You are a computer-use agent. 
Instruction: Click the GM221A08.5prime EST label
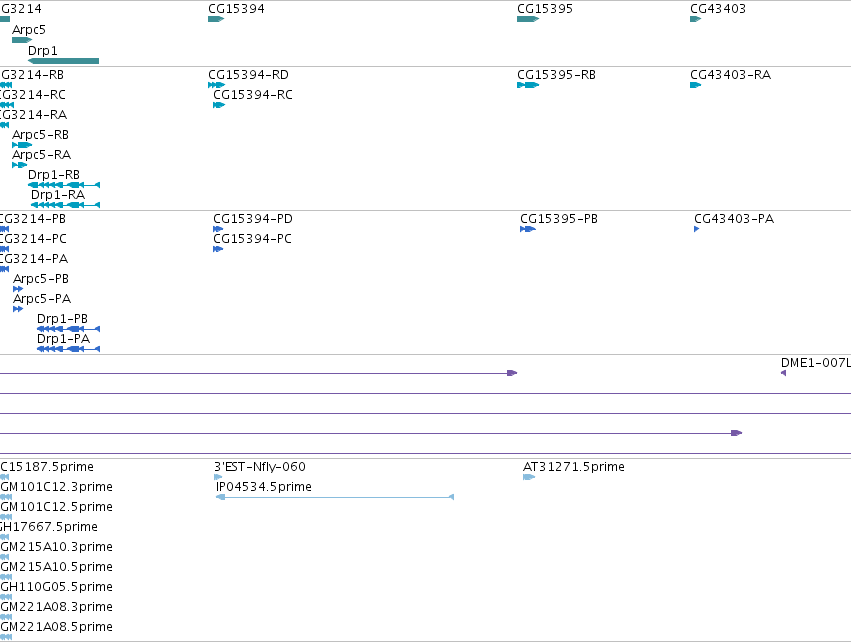[x=56, y=627]
